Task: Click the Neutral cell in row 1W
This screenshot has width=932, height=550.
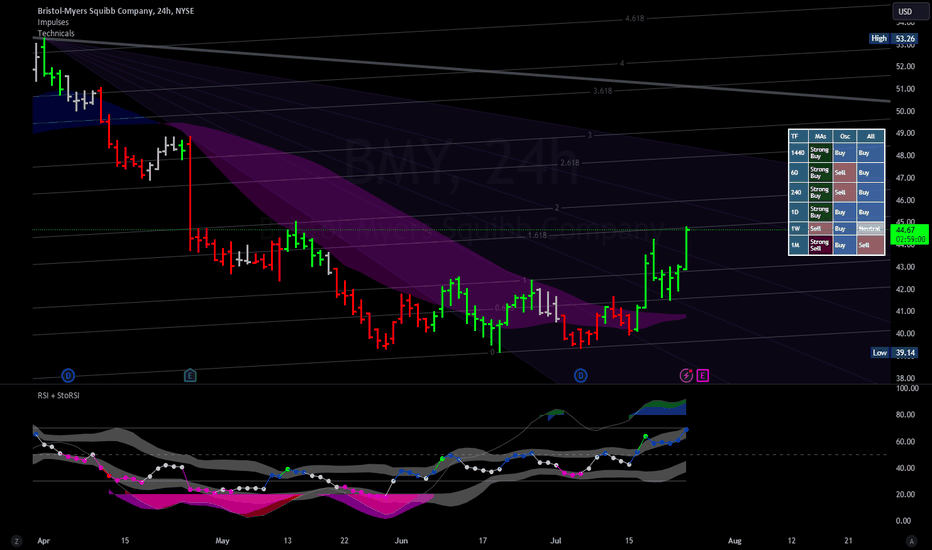Action: point(870,228)
